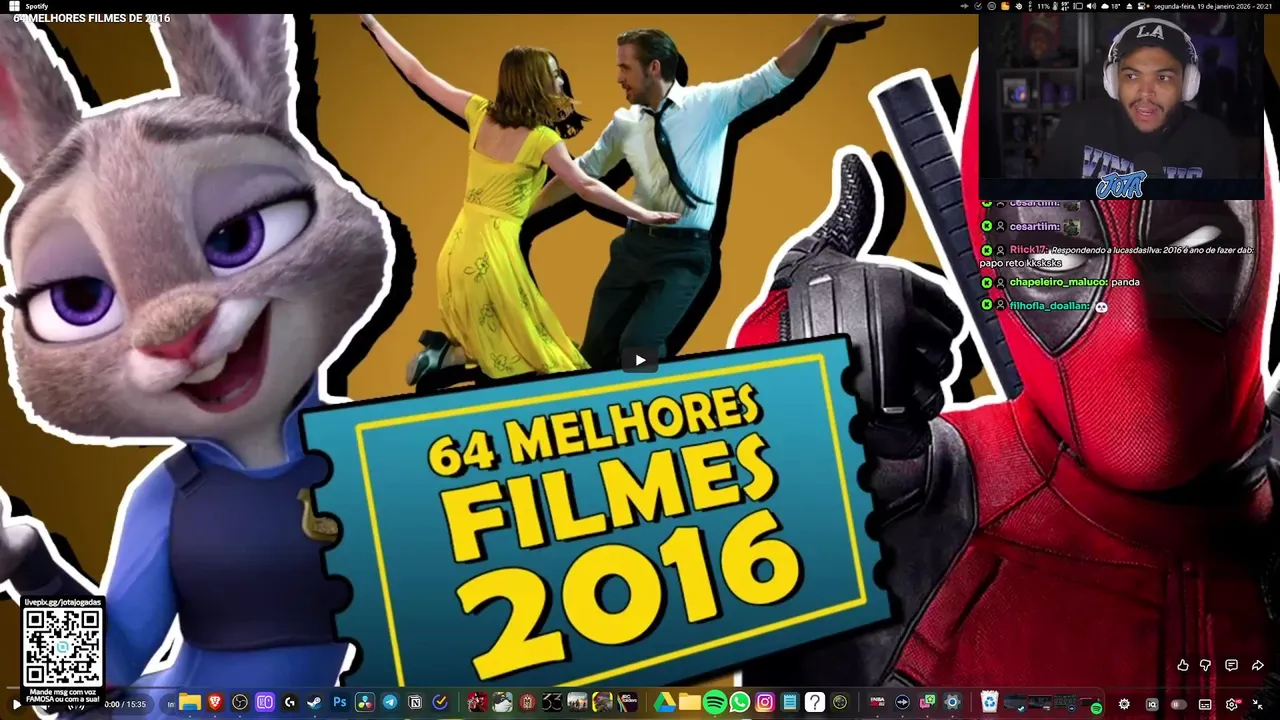
Task: Open Notion from dock
Action: (415, 702)
